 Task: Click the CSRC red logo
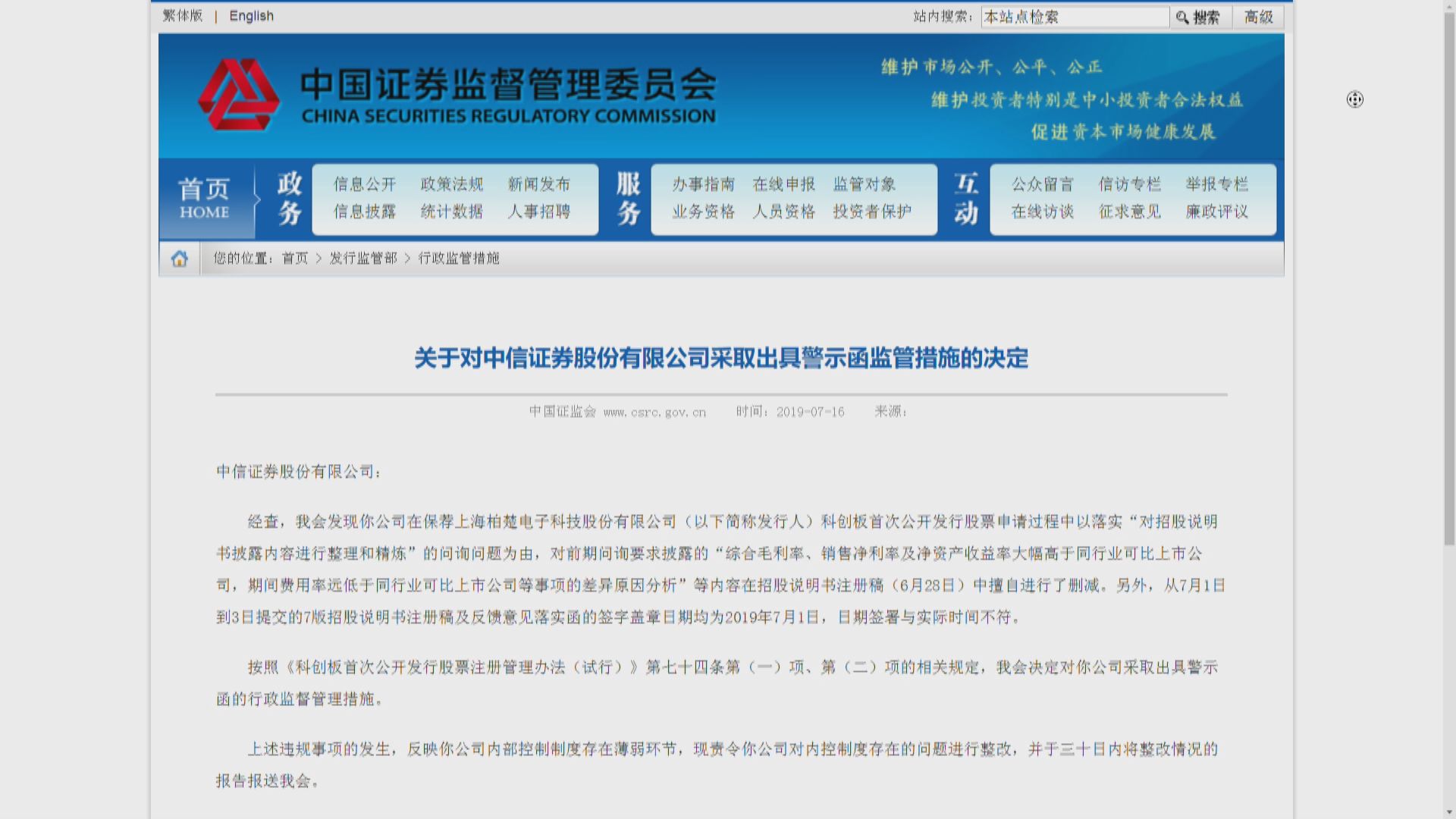(239, 95)
